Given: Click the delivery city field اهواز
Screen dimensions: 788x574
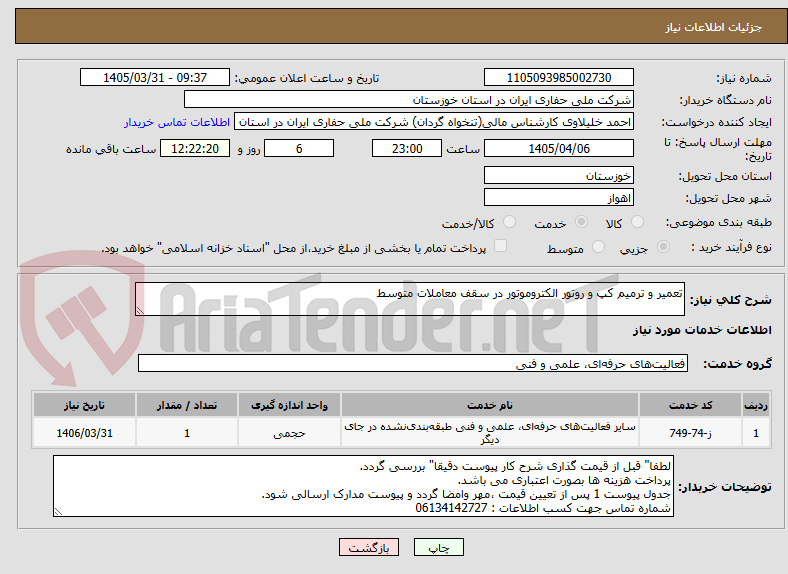Looking at the screenshot, I should (x=558, y=198).
